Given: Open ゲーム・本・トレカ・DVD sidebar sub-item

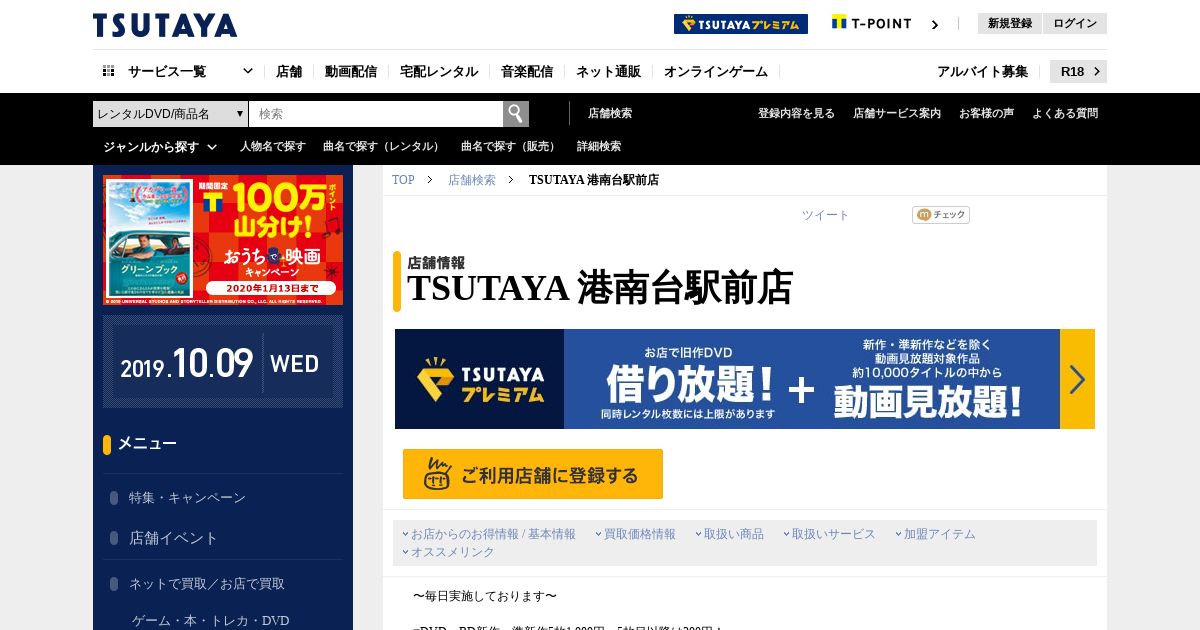Looking at the screenshot, I should tap(210, 621).
